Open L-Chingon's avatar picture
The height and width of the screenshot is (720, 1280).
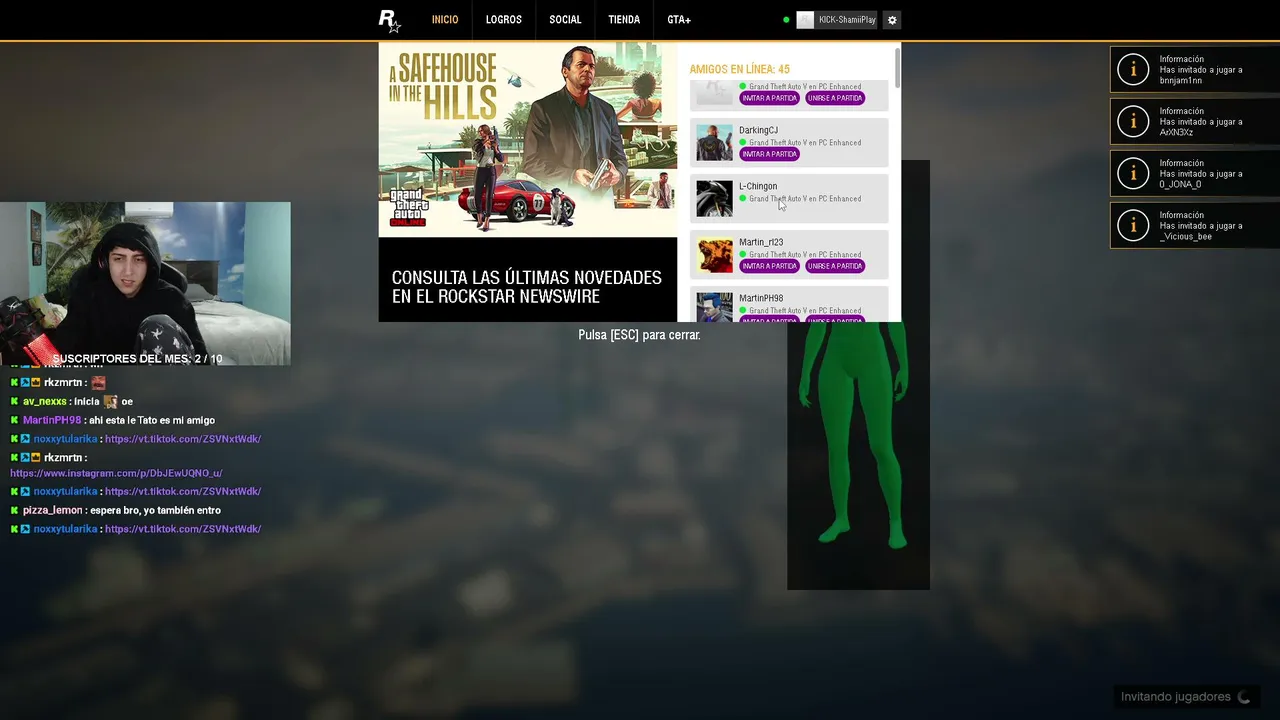714,199
